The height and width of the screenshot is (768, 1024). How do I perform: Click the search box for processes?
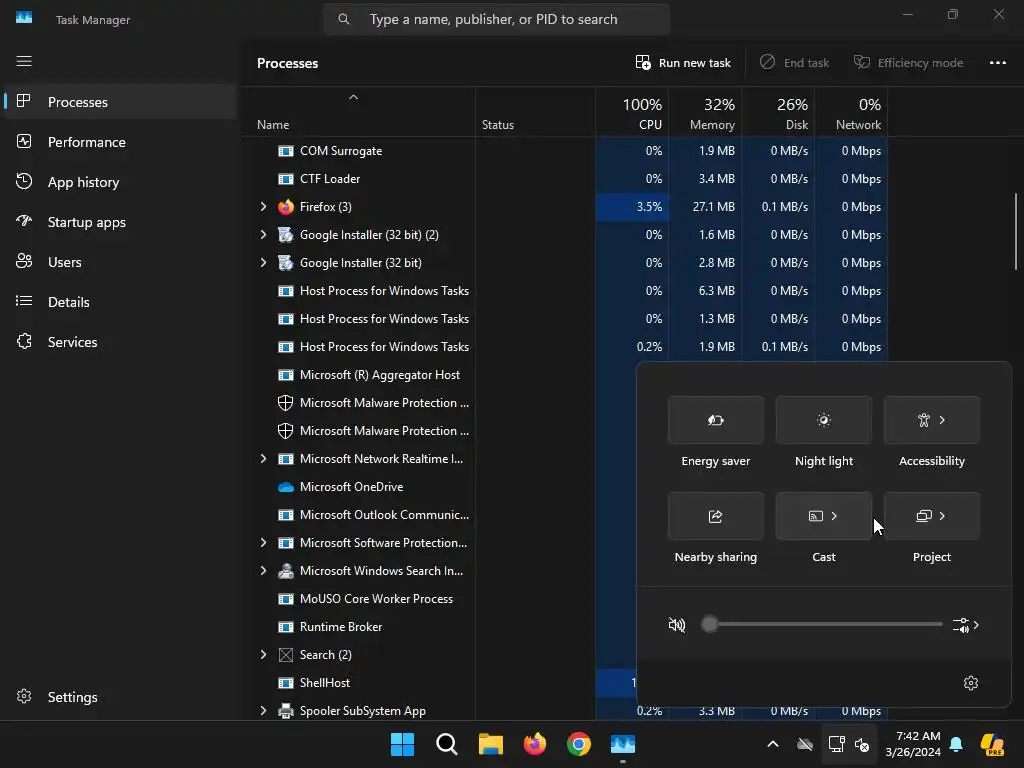(496, 20)
